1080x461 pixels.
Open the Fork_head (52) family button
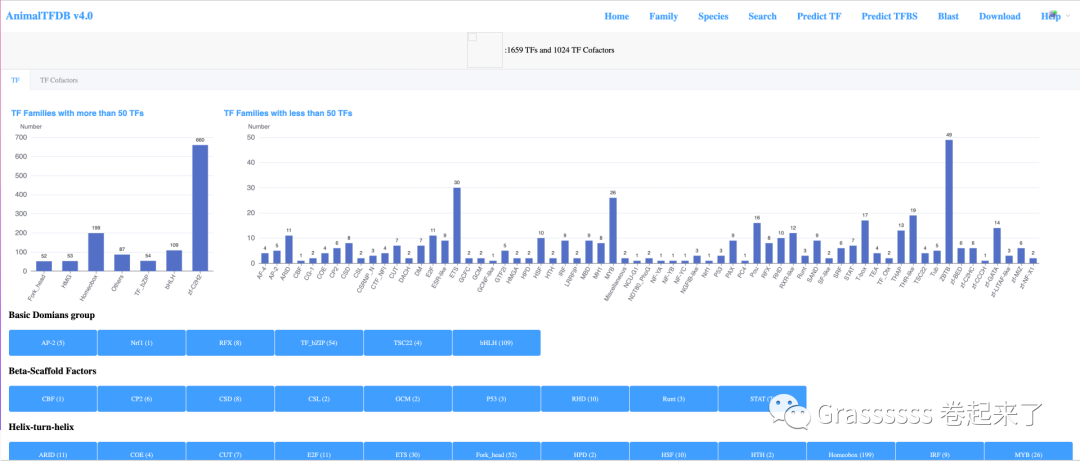497,451
